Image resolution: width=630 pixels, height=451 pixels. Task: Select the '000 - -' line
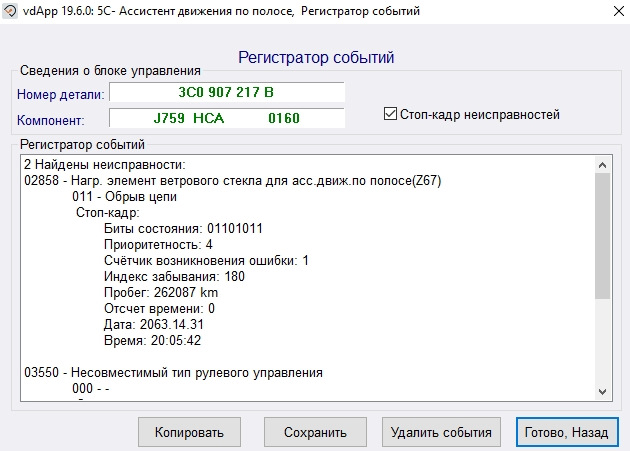click(x=91, y=388)
